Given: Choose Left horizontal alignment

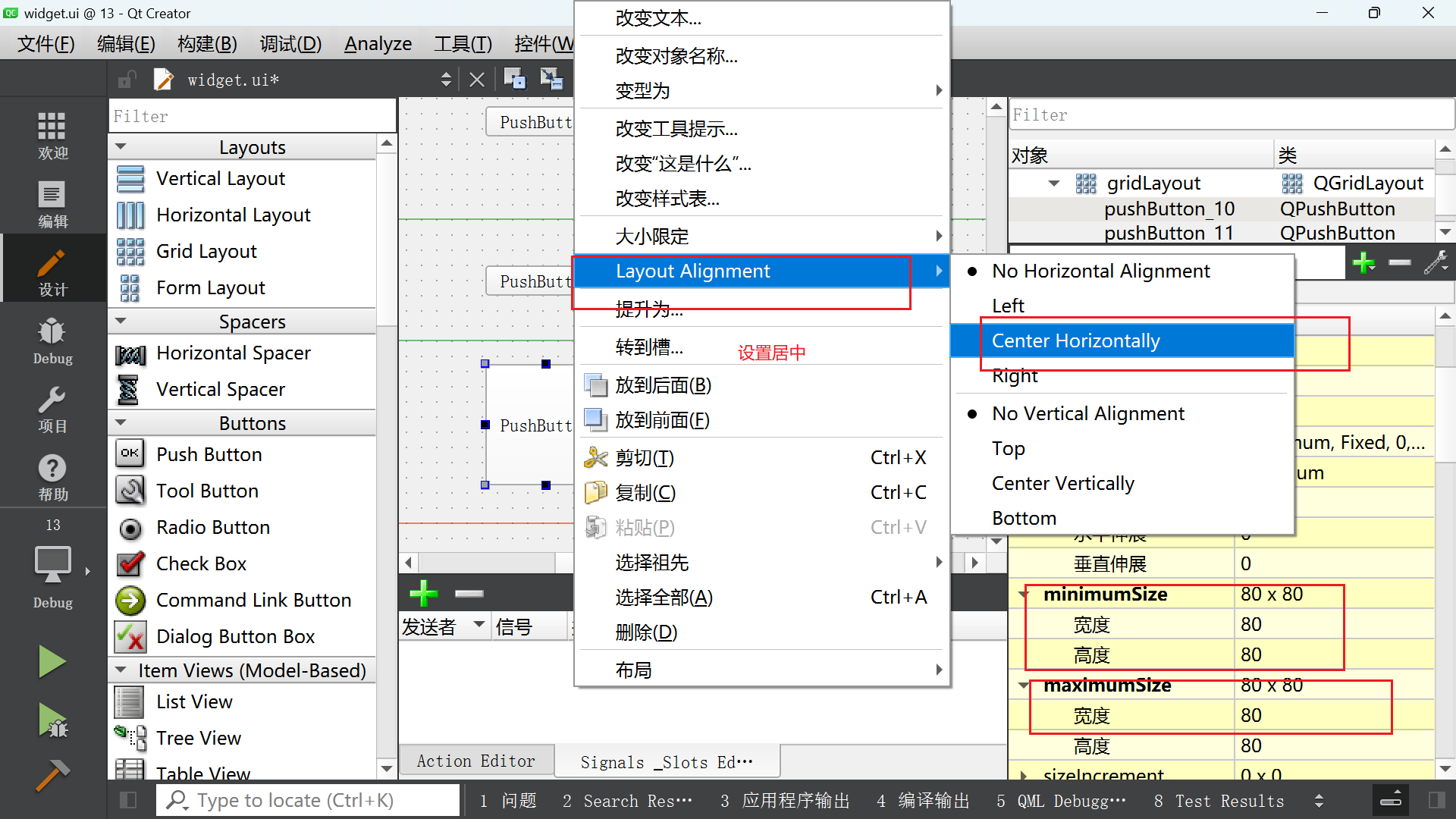Looking at the screenshot, I should pyautogui.click(x=1122, y=306).
